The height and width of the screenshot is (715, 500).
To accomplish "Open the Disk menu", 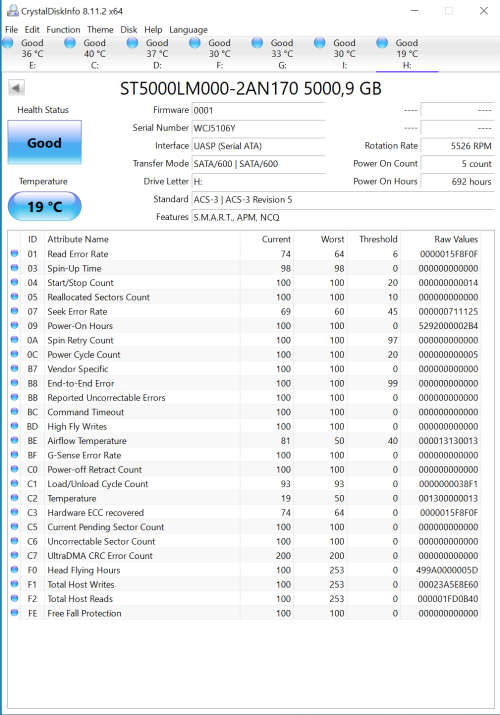I will (x=129, y=30).
